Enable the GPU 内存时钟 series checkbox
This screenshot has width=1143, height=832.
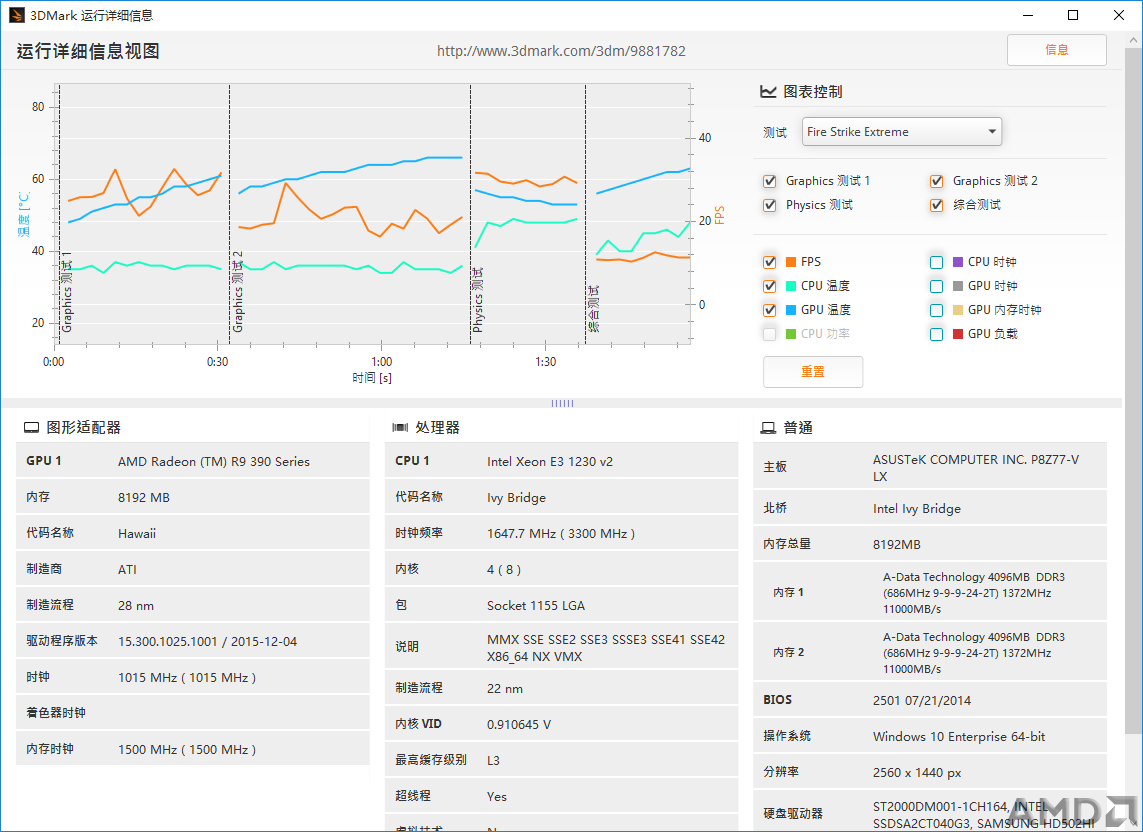click(x=937, y=310)
